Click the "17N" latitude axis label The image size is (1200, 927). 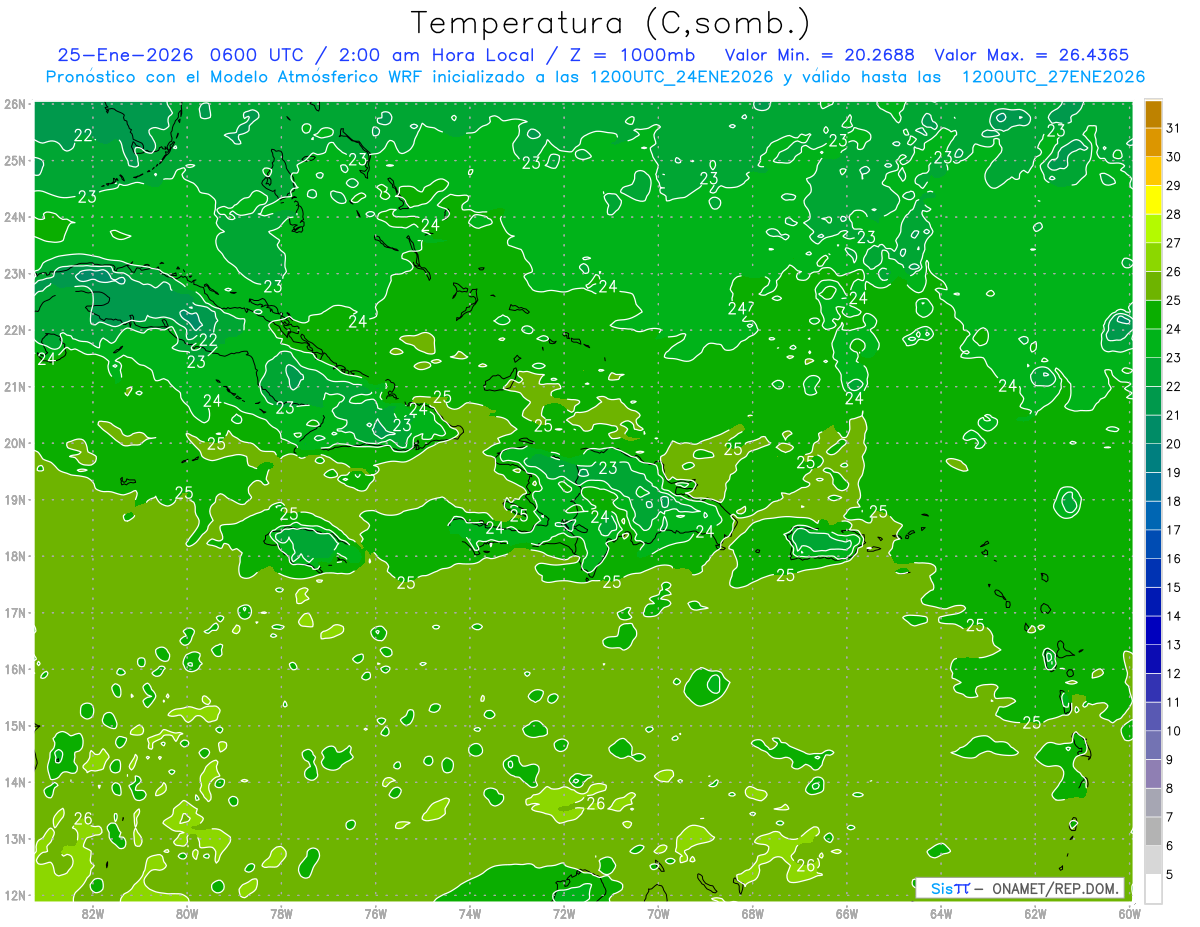[x=14, y=613]
